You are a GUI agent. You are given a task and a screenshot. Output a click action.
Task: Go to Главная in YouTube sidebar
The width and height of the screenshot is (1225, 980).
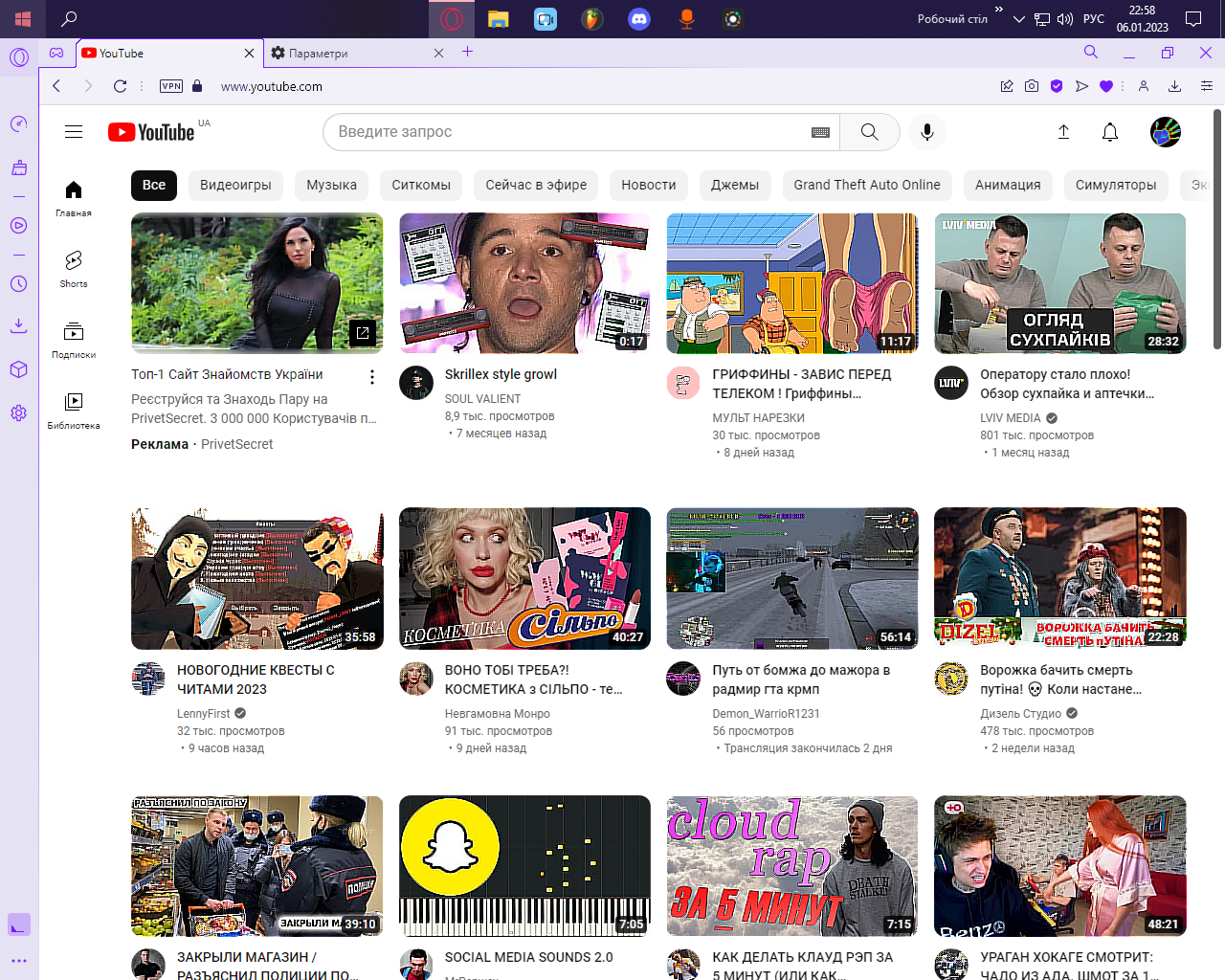click(x=74, y=198)
